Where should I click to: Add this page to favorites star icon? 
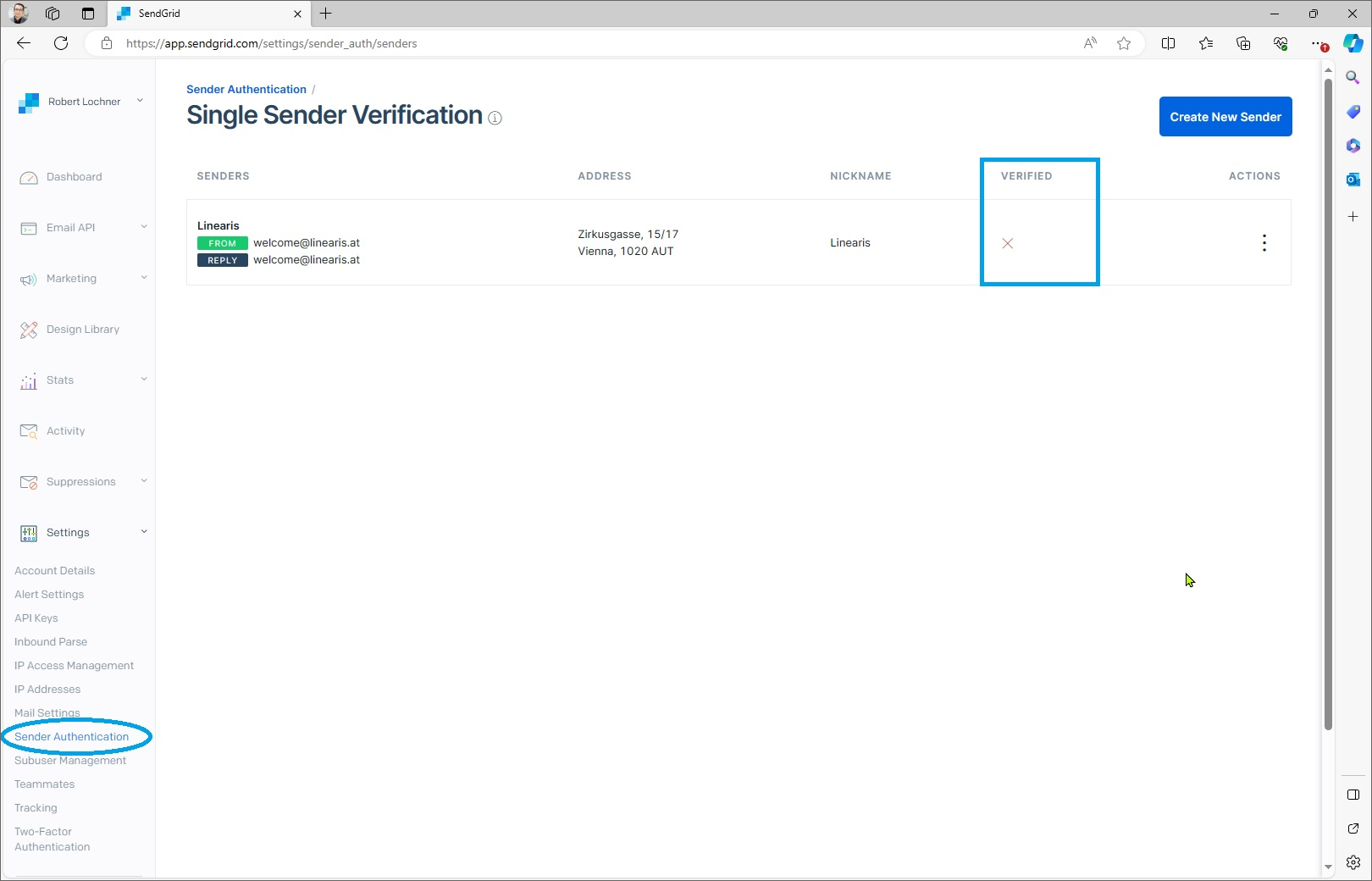[1124, 43]
